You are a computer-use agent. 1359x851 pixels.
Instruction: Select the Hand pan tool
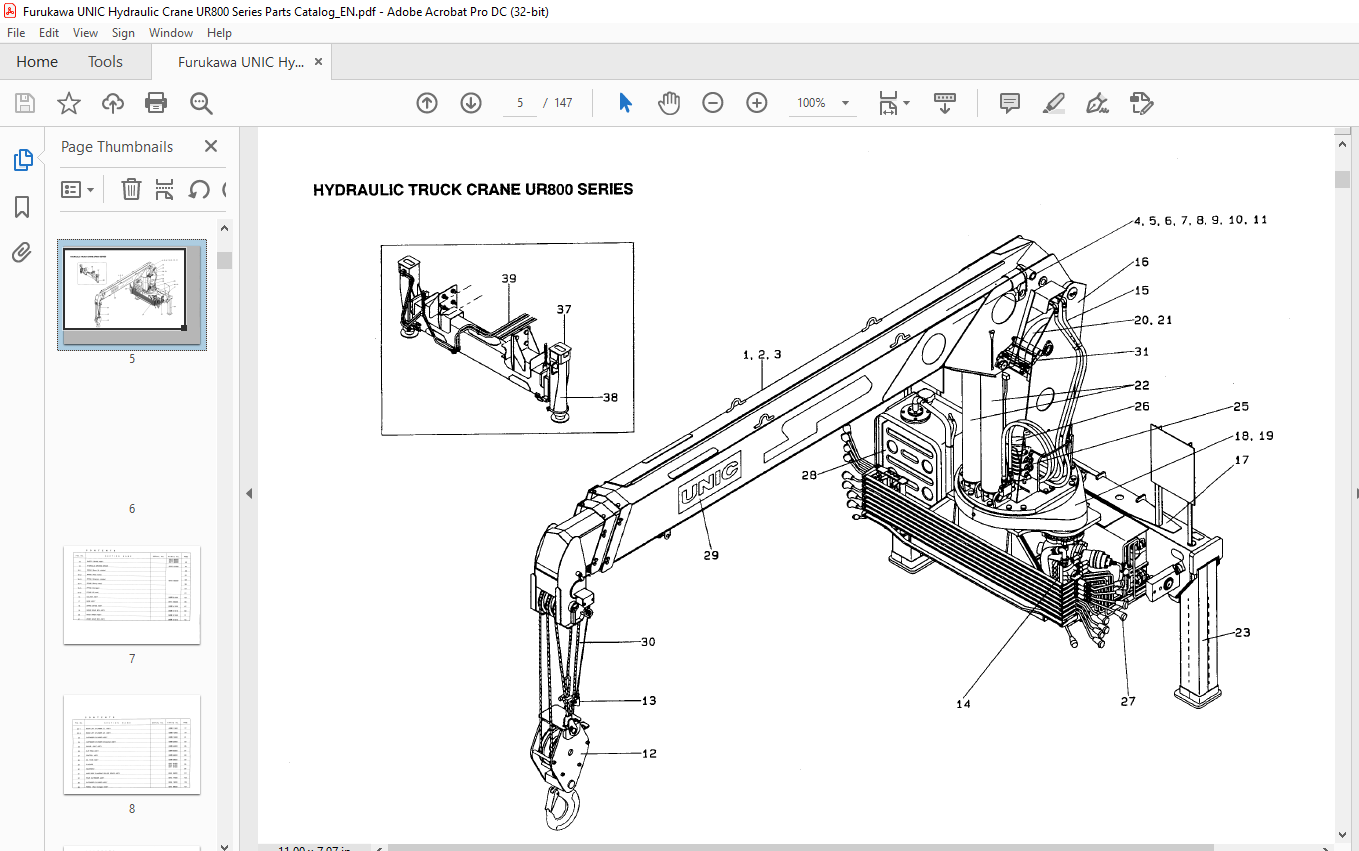point(668,103)
